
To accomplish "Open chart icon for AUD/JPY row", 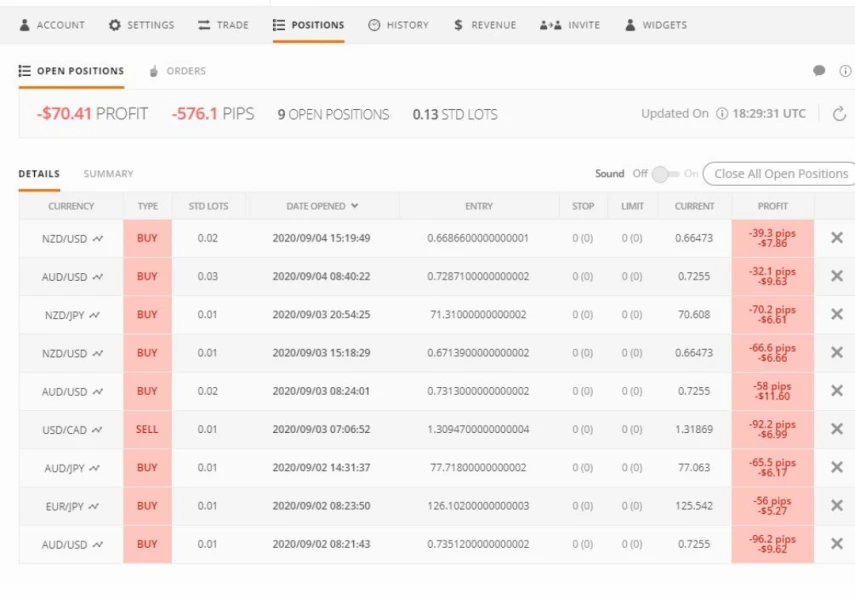I will pos(95,468).
